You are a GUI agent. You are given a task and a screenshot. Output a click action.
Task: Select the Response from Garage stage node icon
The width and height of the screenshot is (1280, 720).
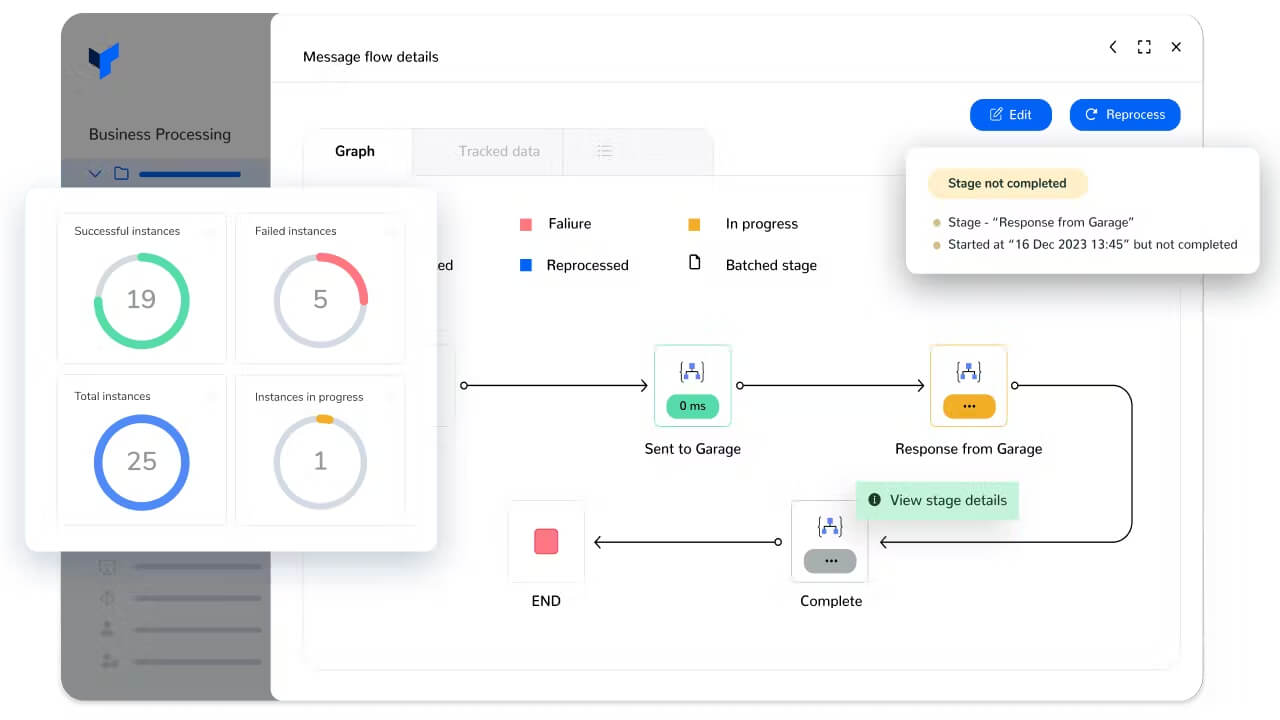click(x=968, y=372)
